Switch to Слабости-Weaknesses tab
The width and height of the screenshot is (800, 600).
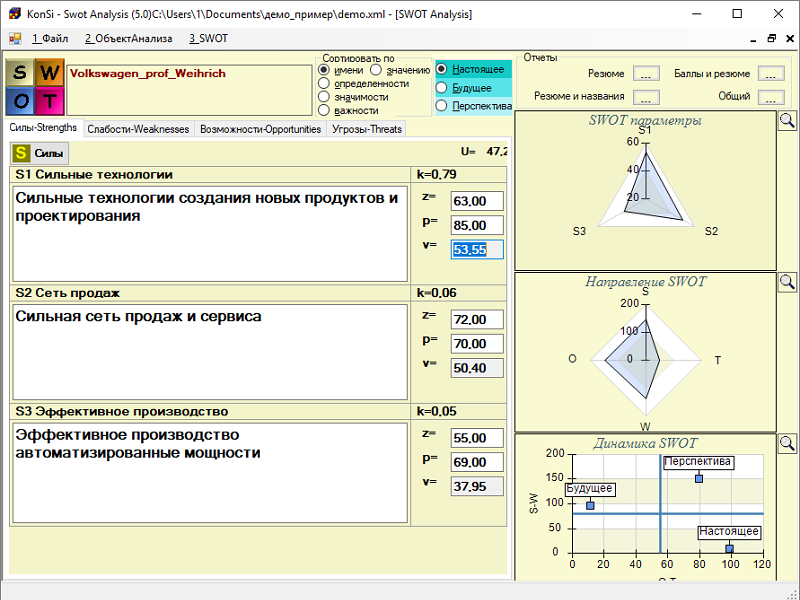pyautogui.click(x=138, y=129)
